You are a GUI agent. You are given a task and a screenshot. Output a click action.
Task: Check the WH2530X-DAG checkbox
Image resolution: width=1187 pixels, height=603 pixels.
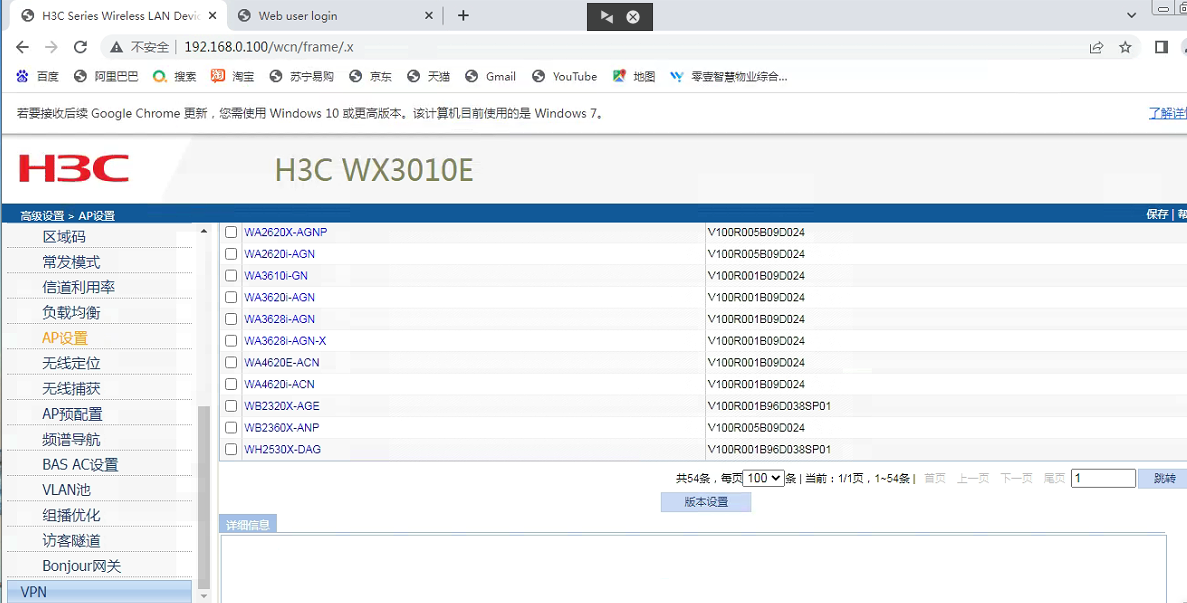point(231,449)
